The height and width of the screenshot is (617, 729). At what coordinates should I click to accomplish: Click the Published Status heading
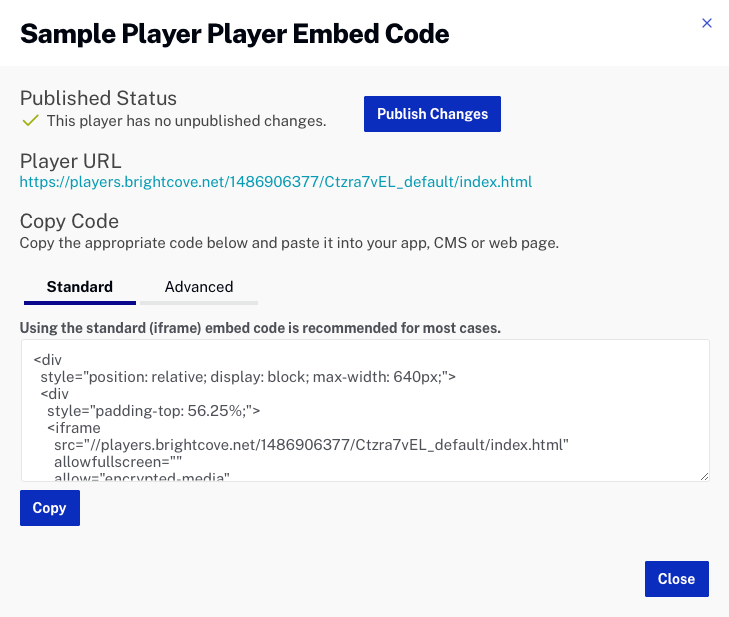pyautogui.click(x=98, y=98)
